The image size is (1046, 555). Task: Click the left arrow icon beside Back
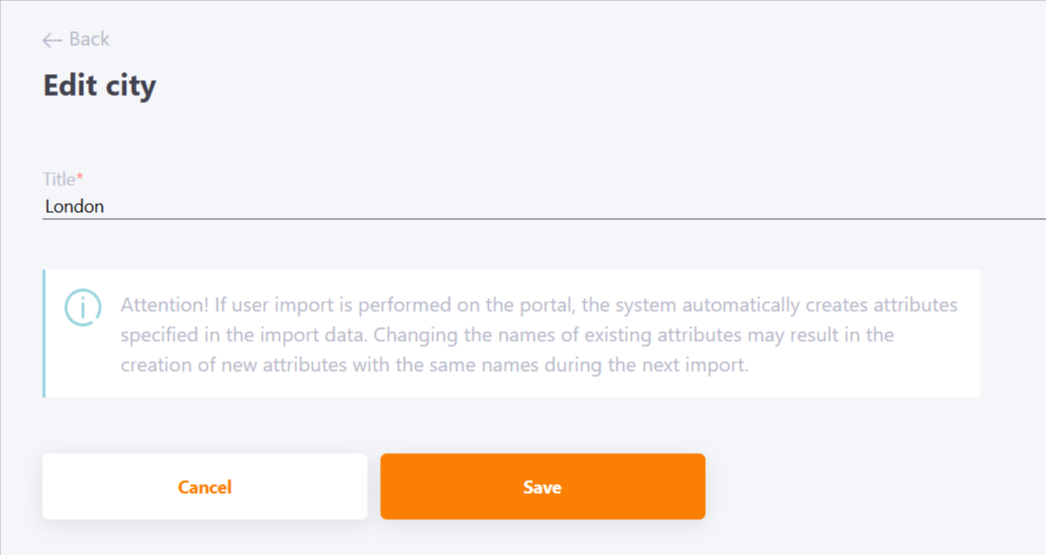[52, 41]
